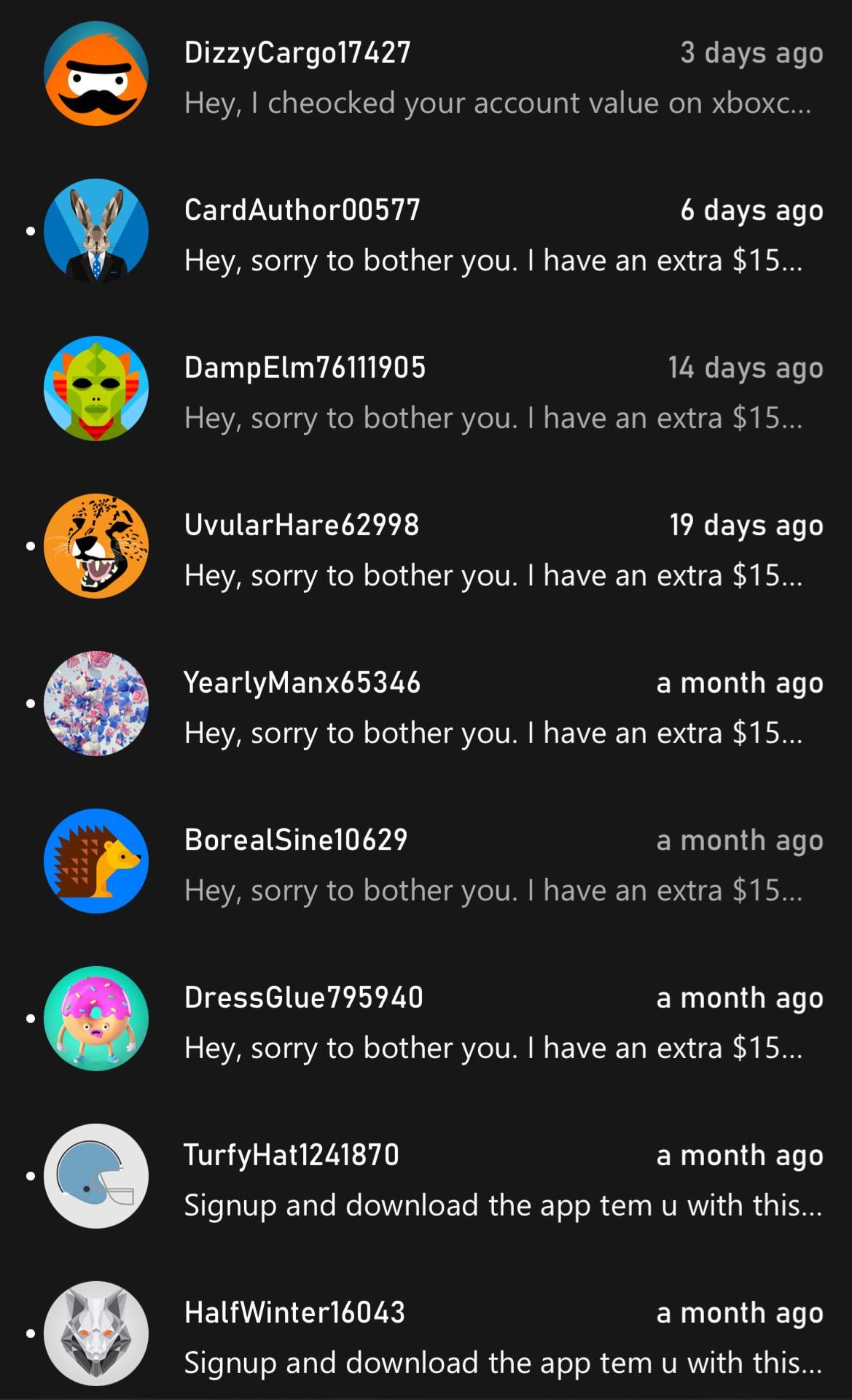Select the HalfWinter16043 username
This screenshot has height=1400, width=852.
click(294, 1312)
